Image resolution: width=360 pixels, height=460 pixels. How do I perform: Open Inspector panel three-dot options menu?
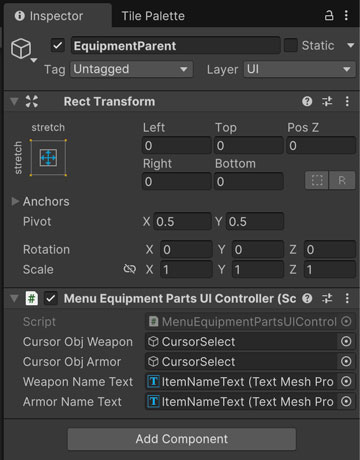click(x=346, y=15)
